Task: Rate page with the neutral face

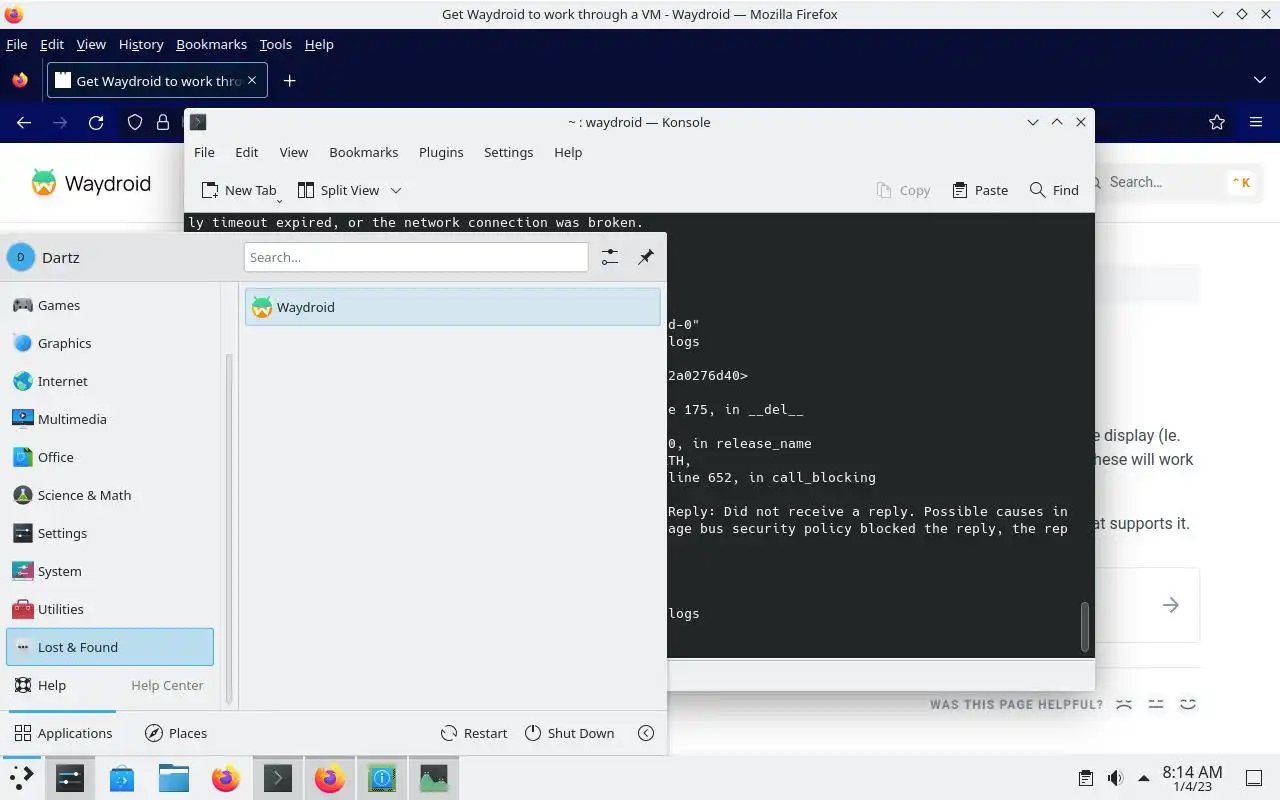Action: pos(1156,704)
